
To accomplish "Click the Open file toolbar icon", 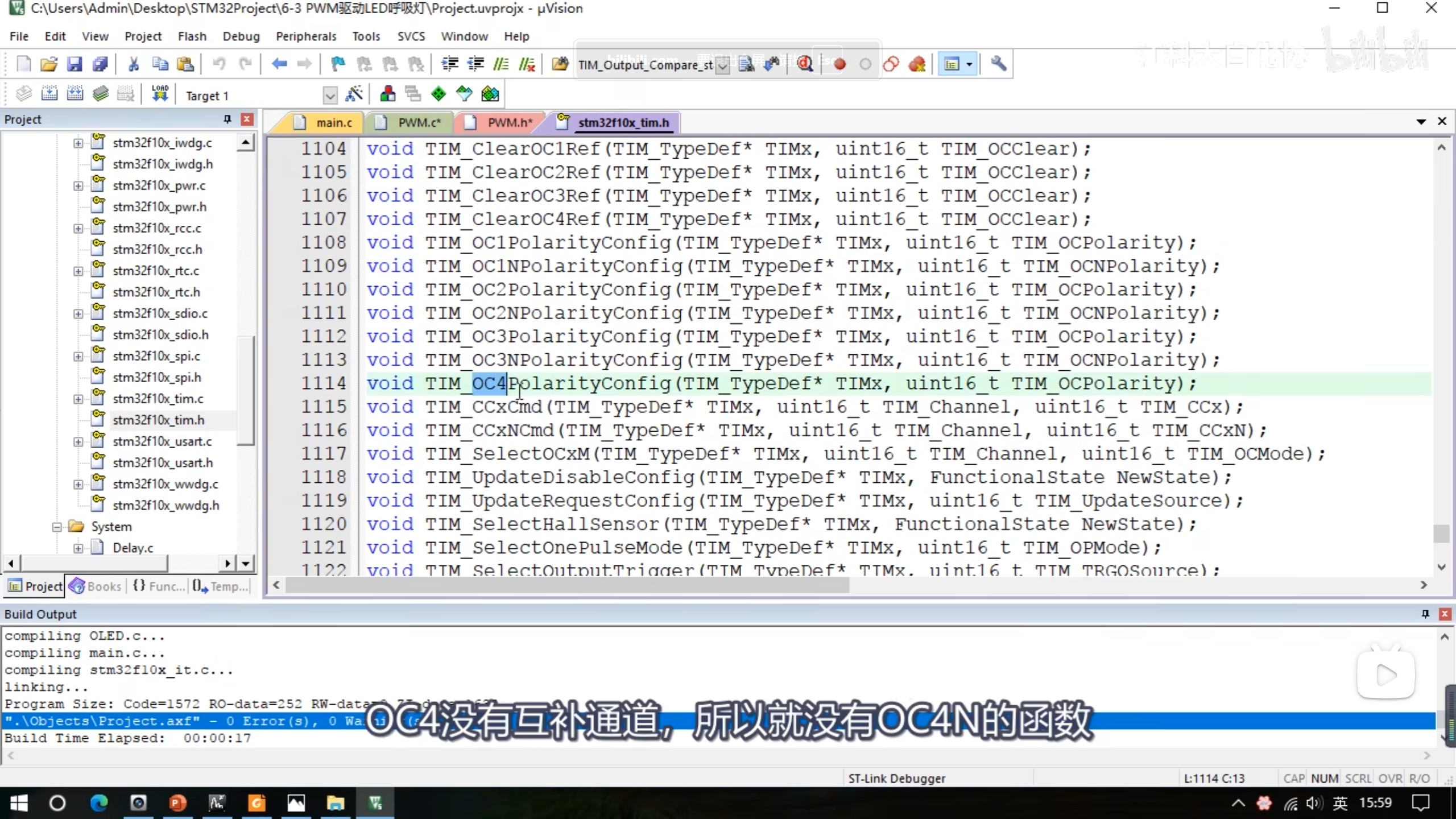I will coord(48,64).
